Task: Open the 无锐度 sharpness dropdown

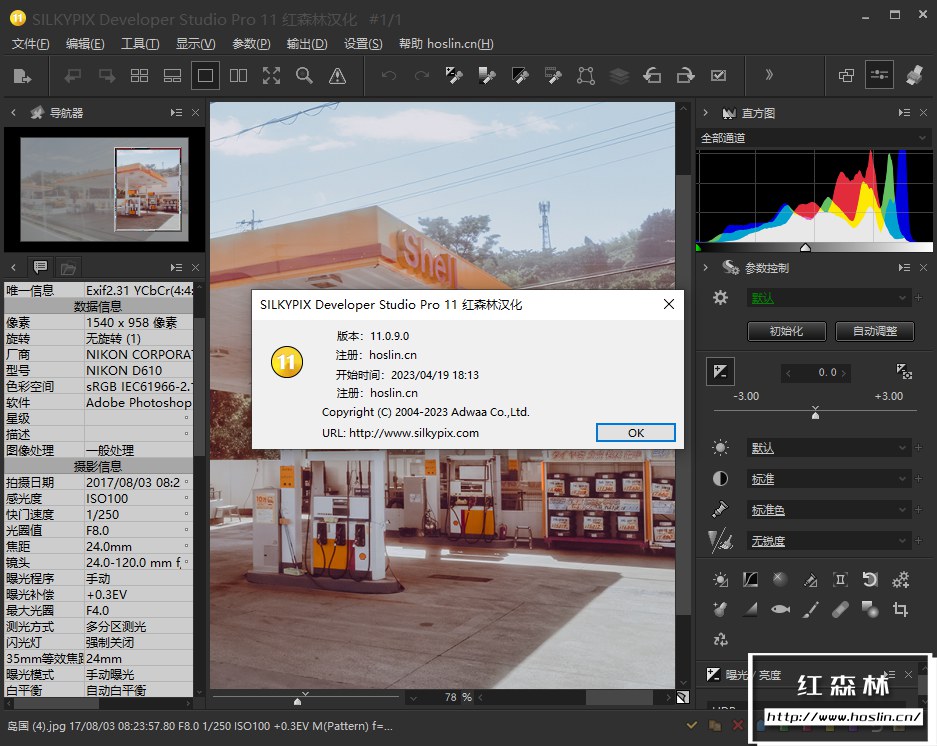Action: [x=829, y=541]
